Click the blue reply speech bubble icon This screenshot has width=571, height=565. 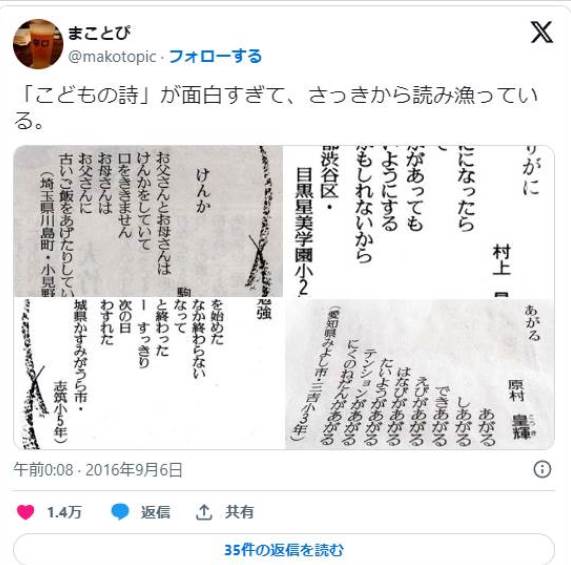coord(120,511)
